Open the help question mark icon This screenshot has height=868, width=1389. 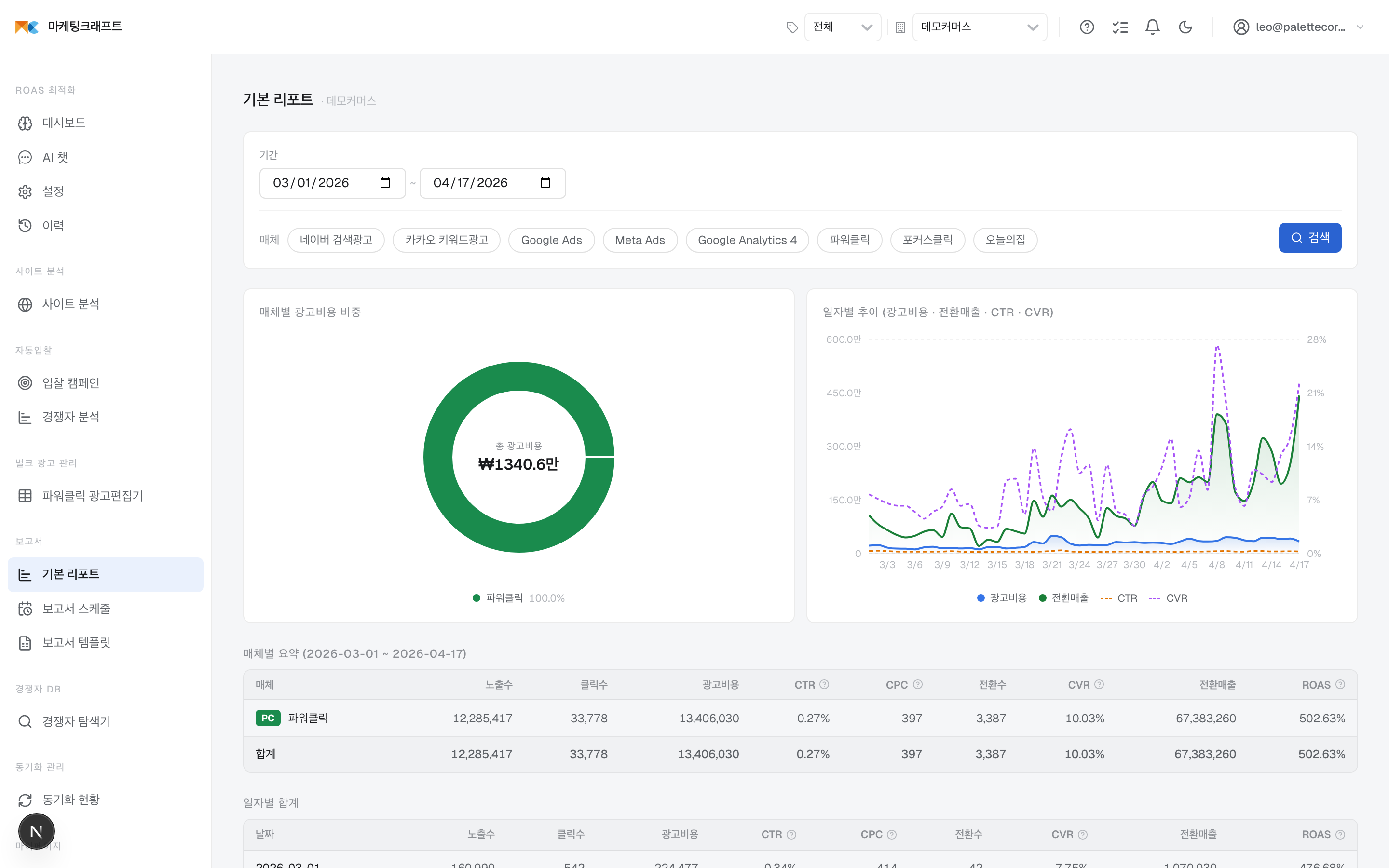coord(1087,27)
